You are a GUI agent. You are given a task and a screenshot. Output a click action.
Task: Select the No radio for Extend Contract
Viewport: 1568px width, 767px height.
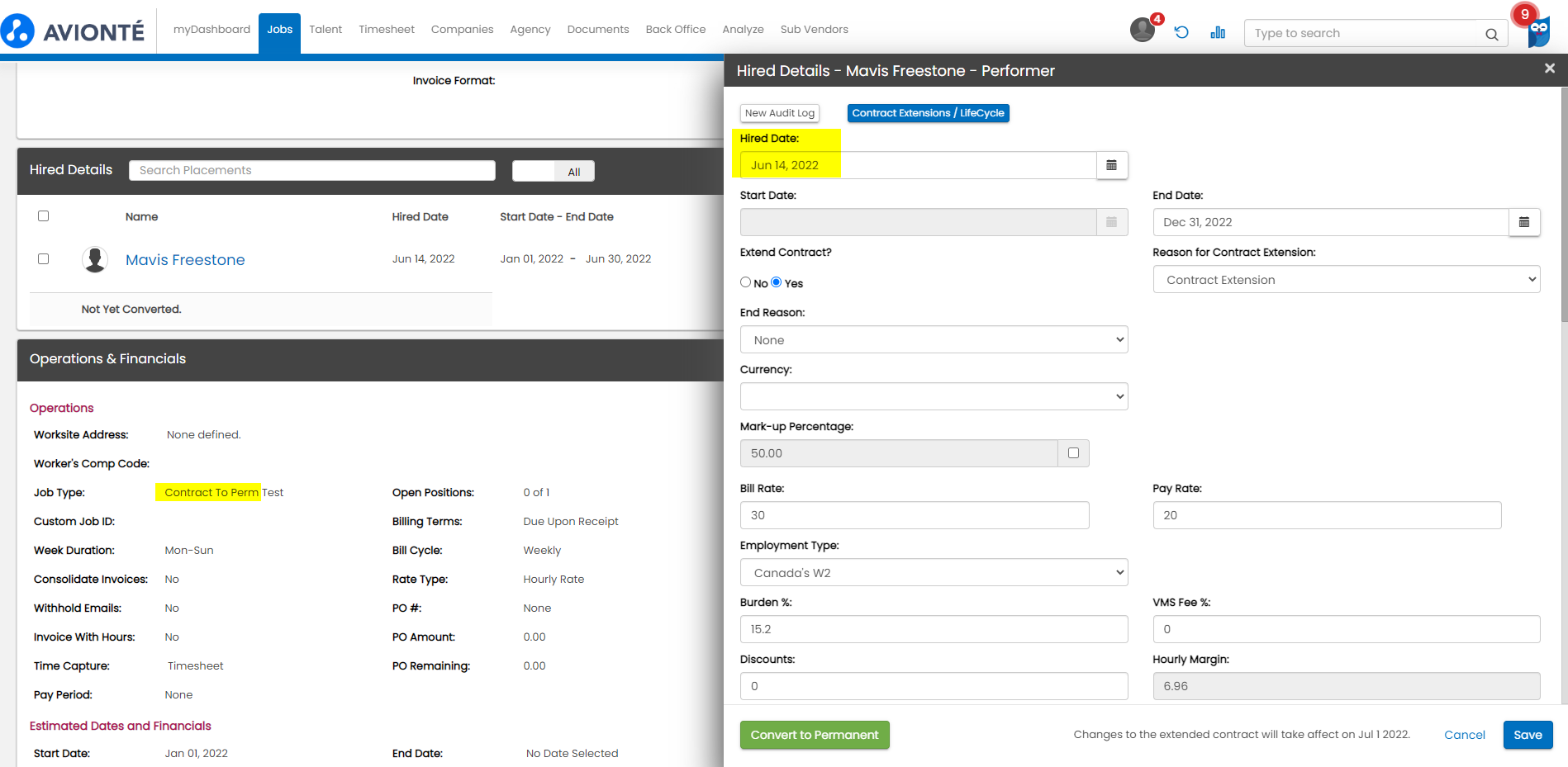745,282
